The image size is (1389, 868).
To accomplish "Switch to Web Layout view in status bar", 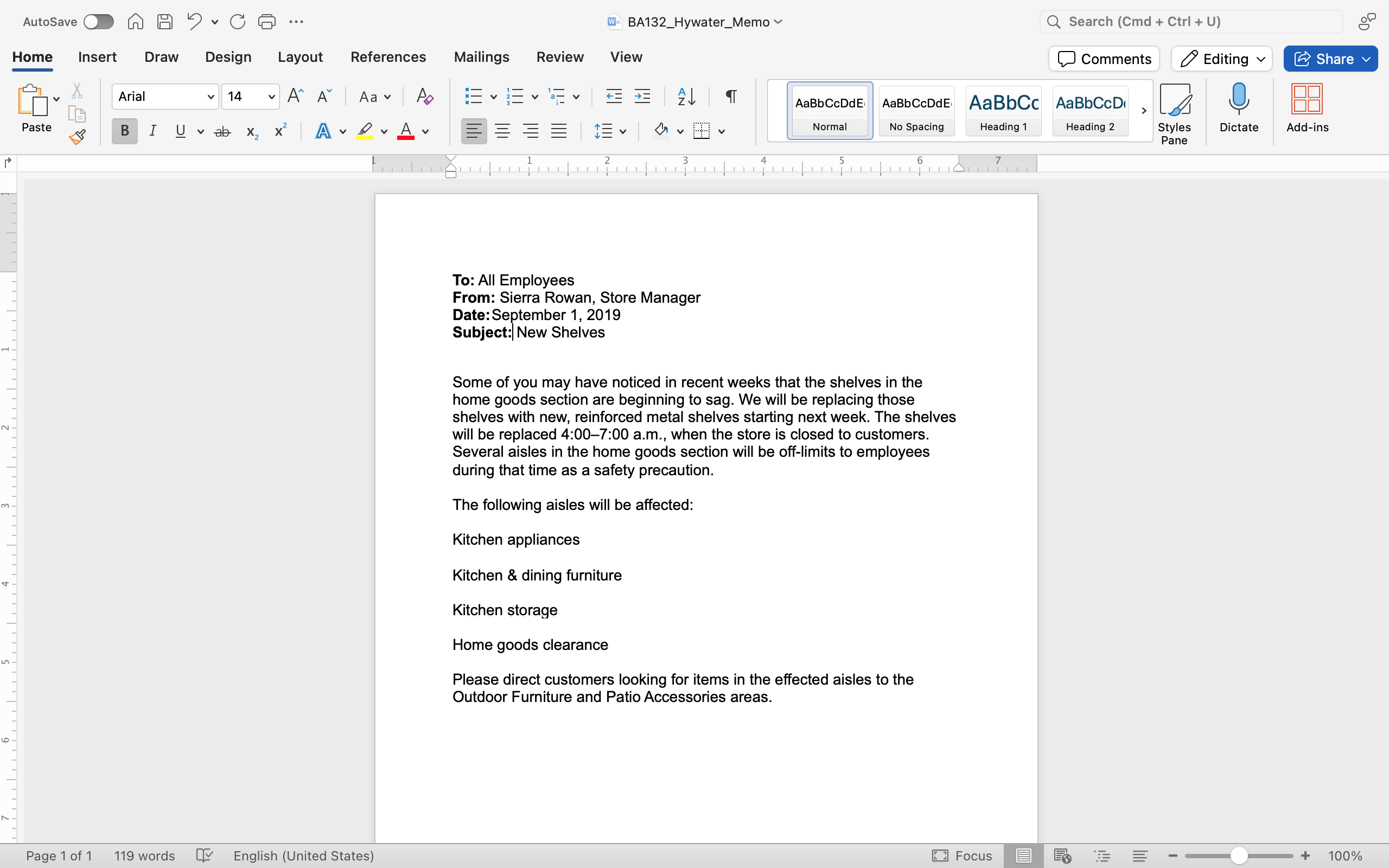I will [1062, 856].
